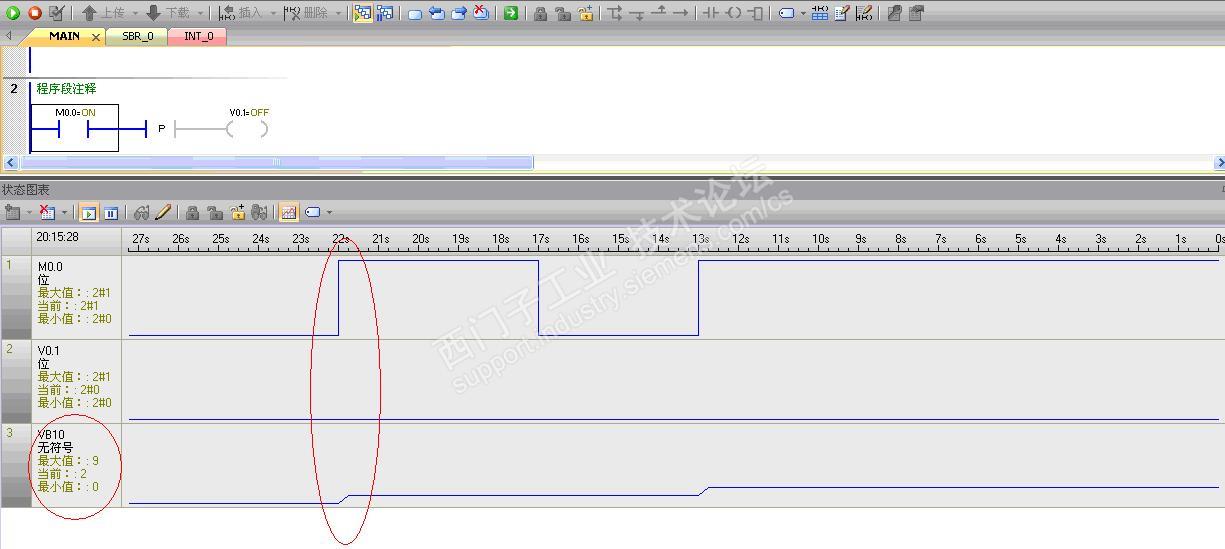Insert horizontal line arrow icon
The width and height of the screenshot is (1225, 549).
coord(680,13)
